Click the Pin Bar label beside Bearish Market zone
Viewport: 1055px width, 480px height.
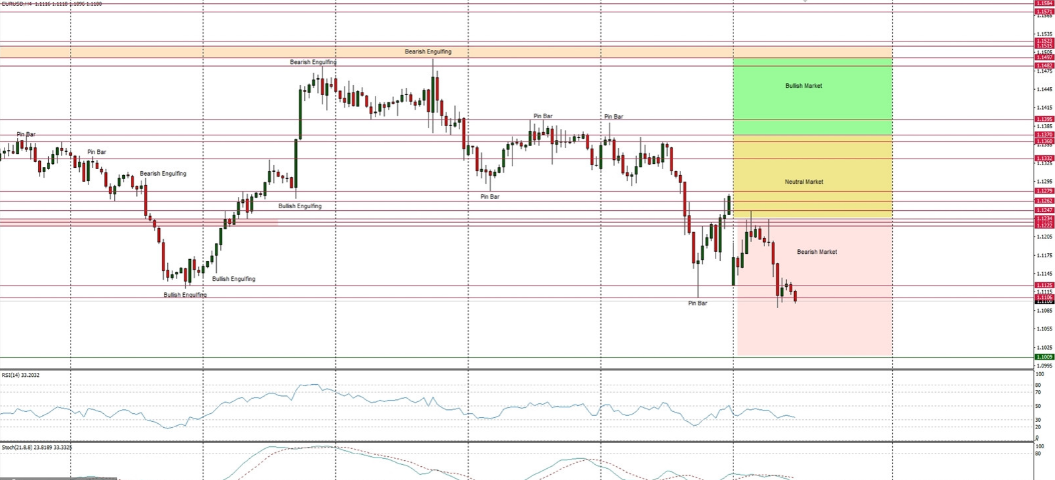coord(697,302)
